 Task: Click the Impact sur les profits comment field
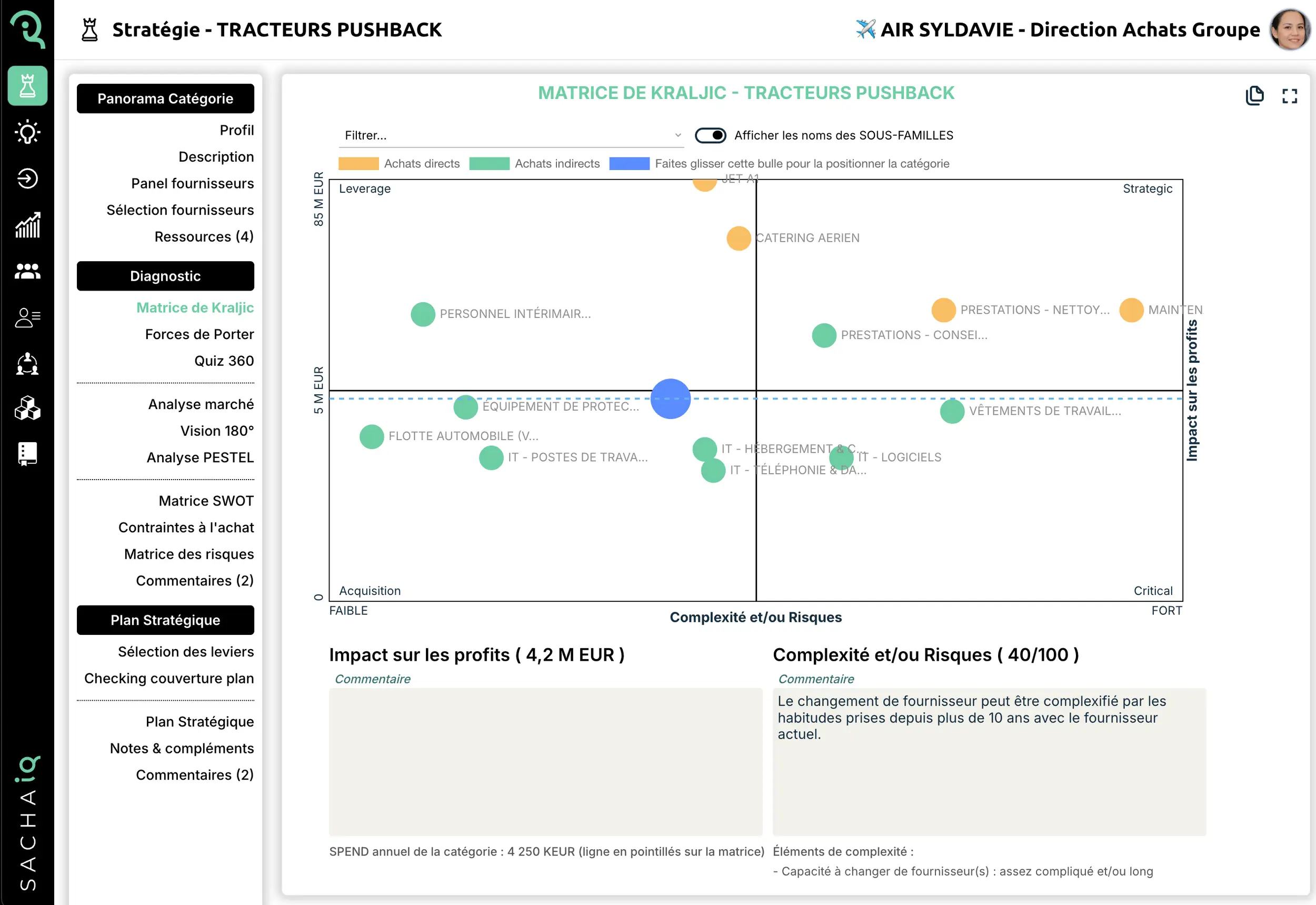545,761
